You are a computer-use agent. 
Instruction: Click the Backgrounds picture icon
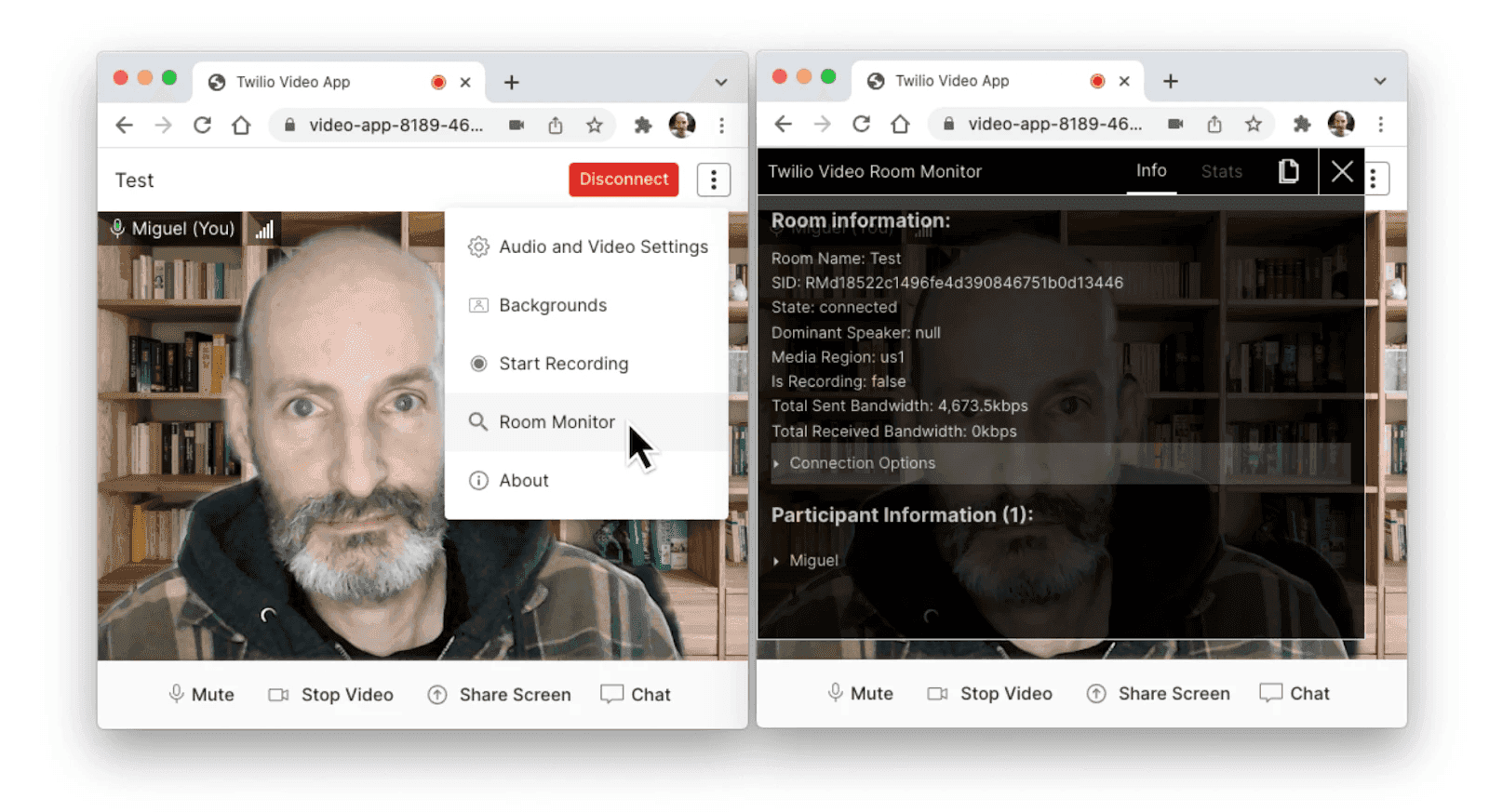(478, 305)
